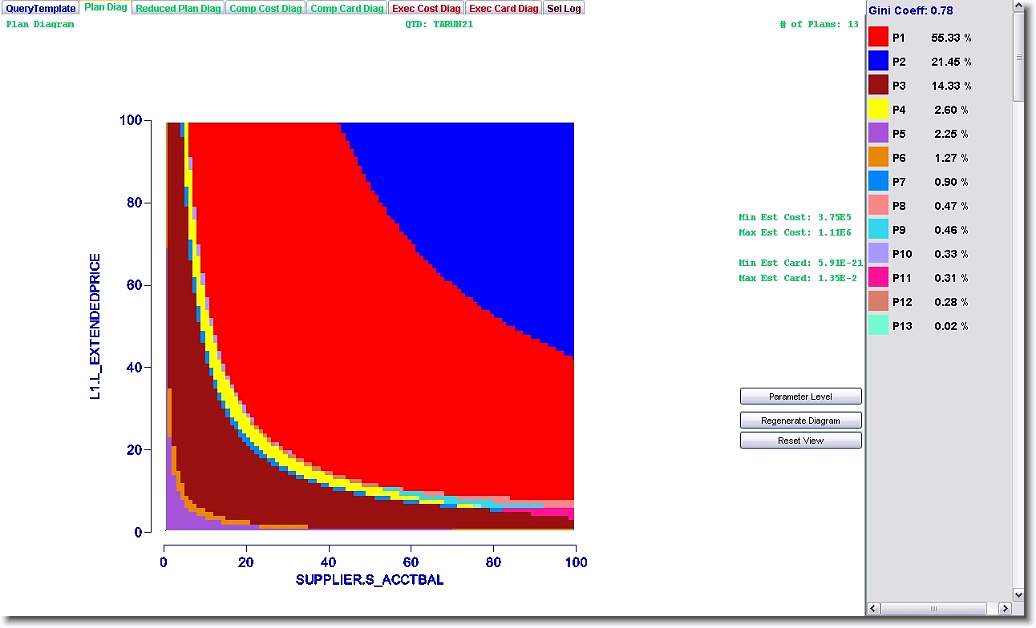Image resolution: width=1036 pixels, height=628 pixels.
Task: Select the Comp Cost Diag tab
Action: pyautogui.click(x=265, y=8)
